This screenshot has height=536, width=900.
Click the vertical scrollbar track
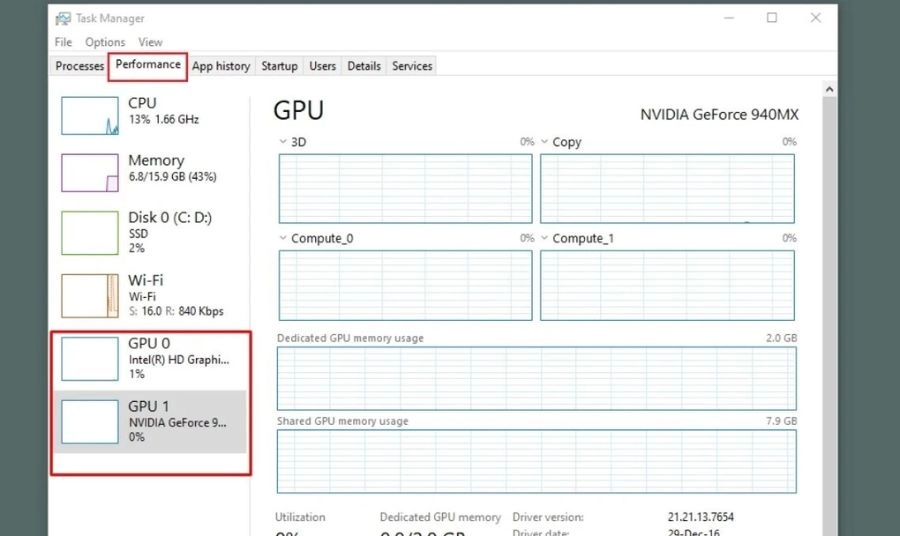(x=829, y=316)
